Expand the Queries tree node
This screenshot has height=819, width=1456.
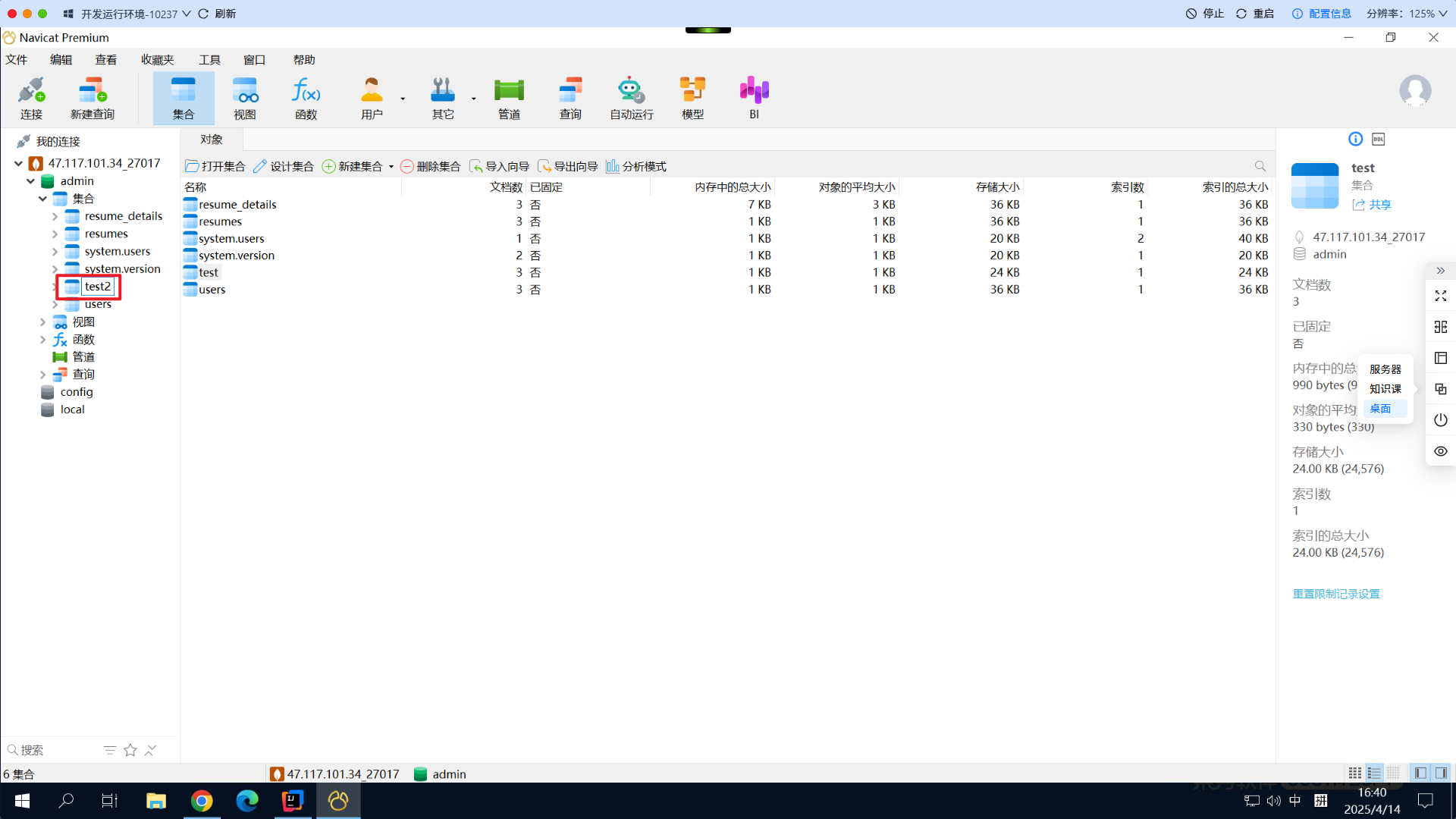(42, 375)
